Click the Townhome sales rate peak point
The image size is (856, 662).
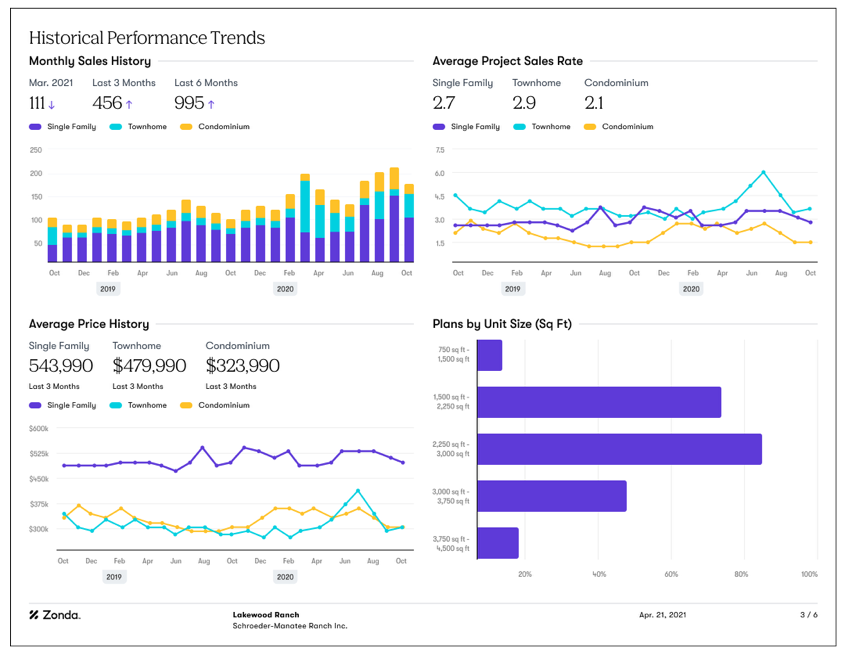pyautogui.click(x=763, y=172)
